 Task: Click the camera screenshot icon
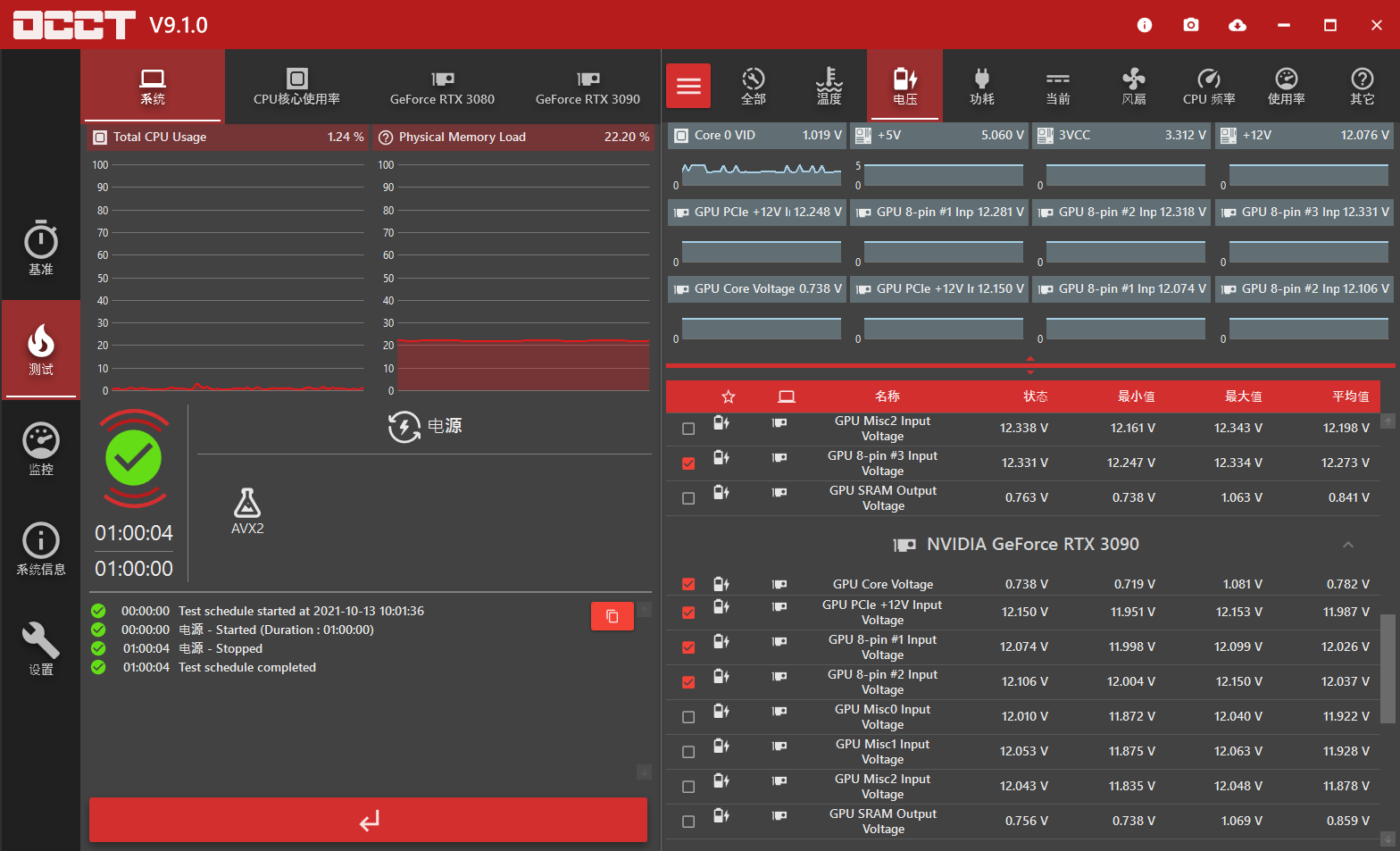(1191, 25)
